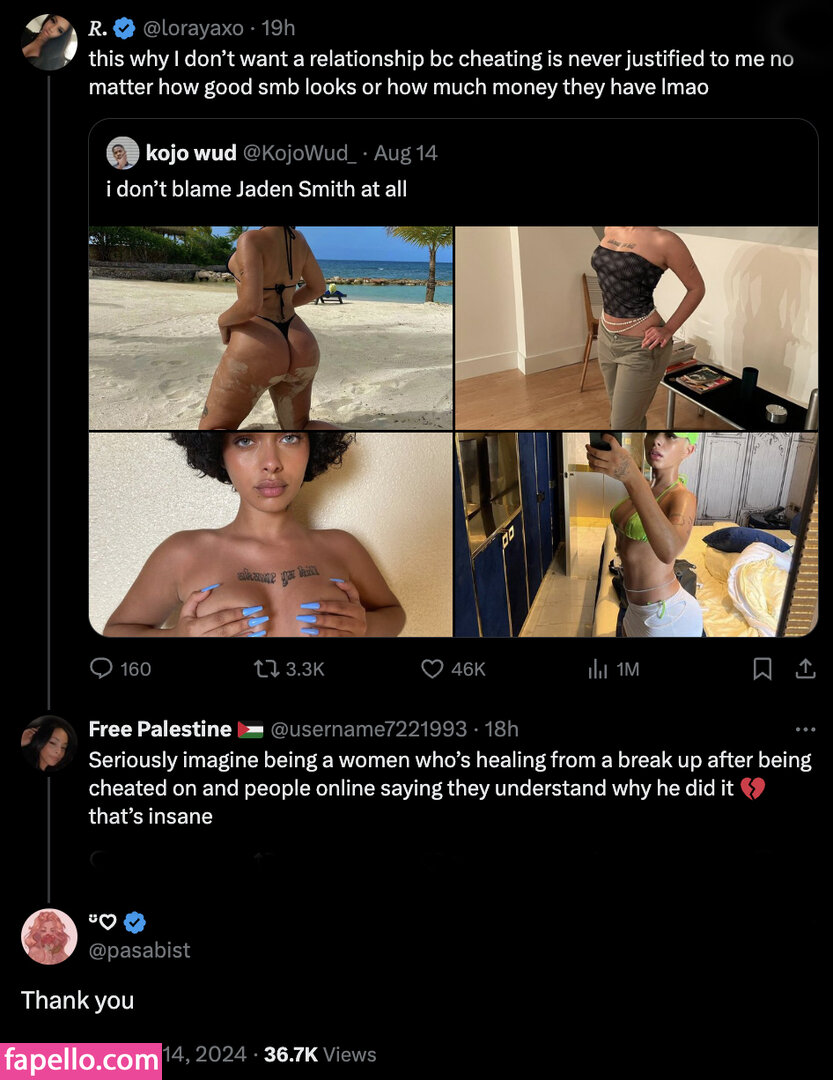The image size is (833, 1080).
Task: Share the tweet via share icon
Action: 805,668
